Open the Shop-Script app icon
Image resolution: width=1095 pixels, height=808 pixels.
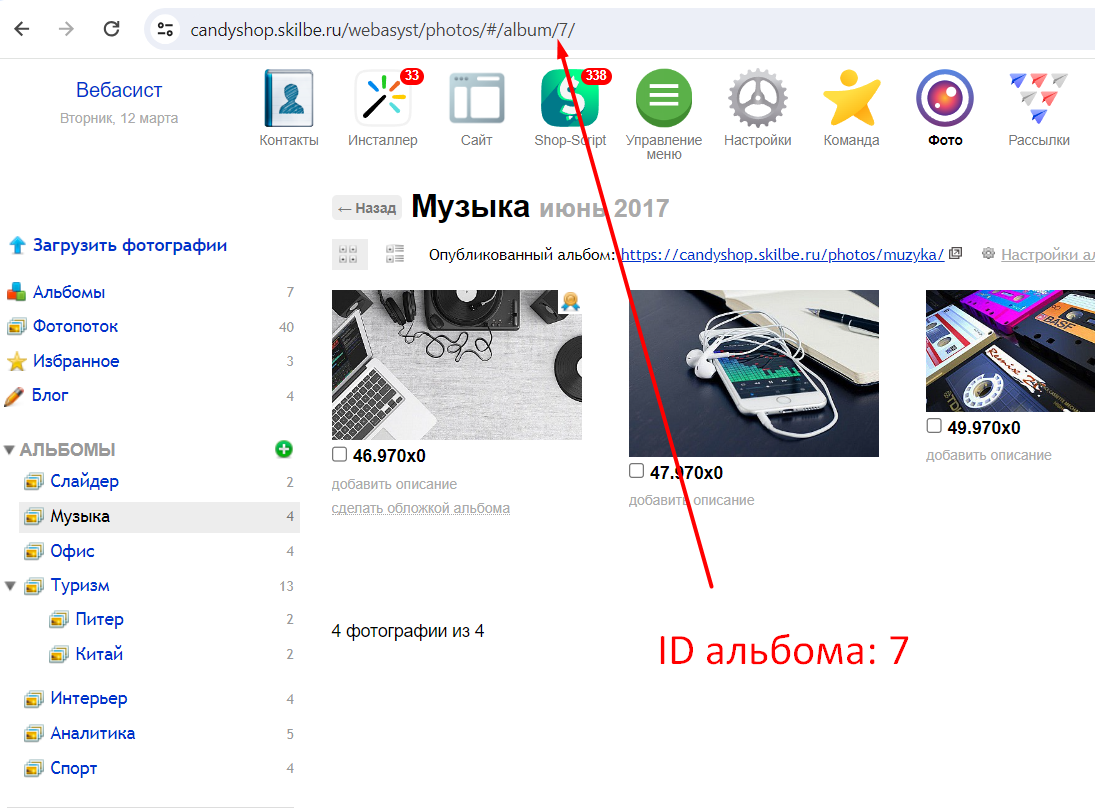pyautogui.click(x=569, y=99)
